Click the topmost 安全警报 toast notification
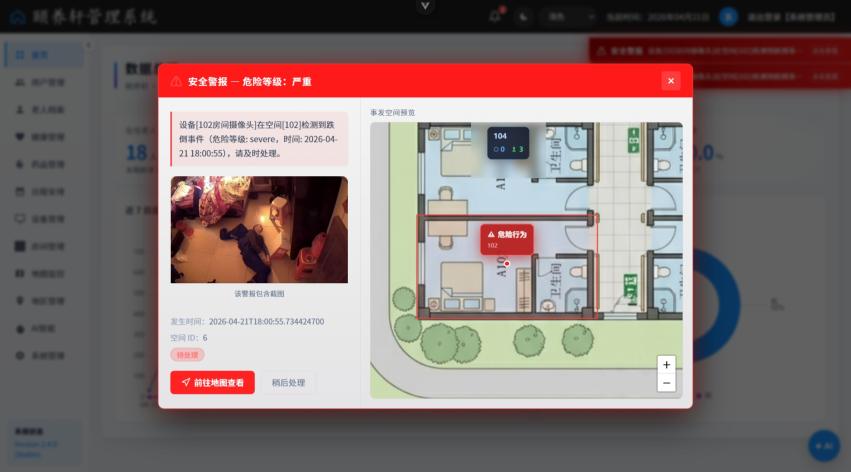This screenshot has width=851, height=472. click(x=720, y=50)
